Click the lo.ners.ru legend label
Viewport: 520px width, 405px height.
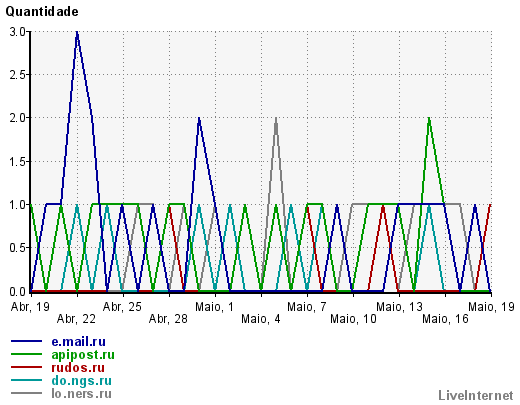pyautogui.click(x=81, y=394)
